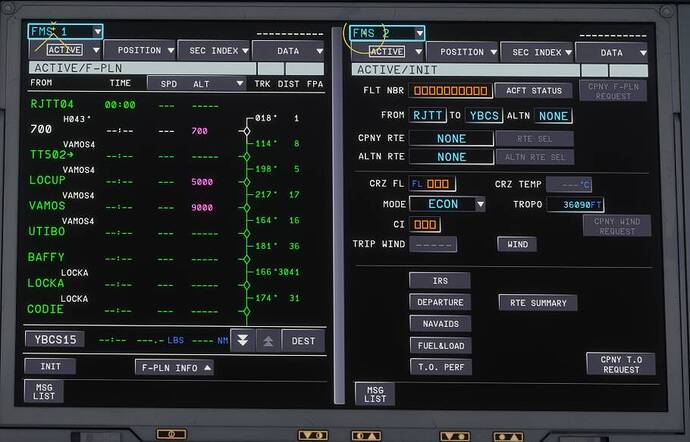Select the LOCUP waypoint
The image size is (690, 442).
tap(47, 180)
